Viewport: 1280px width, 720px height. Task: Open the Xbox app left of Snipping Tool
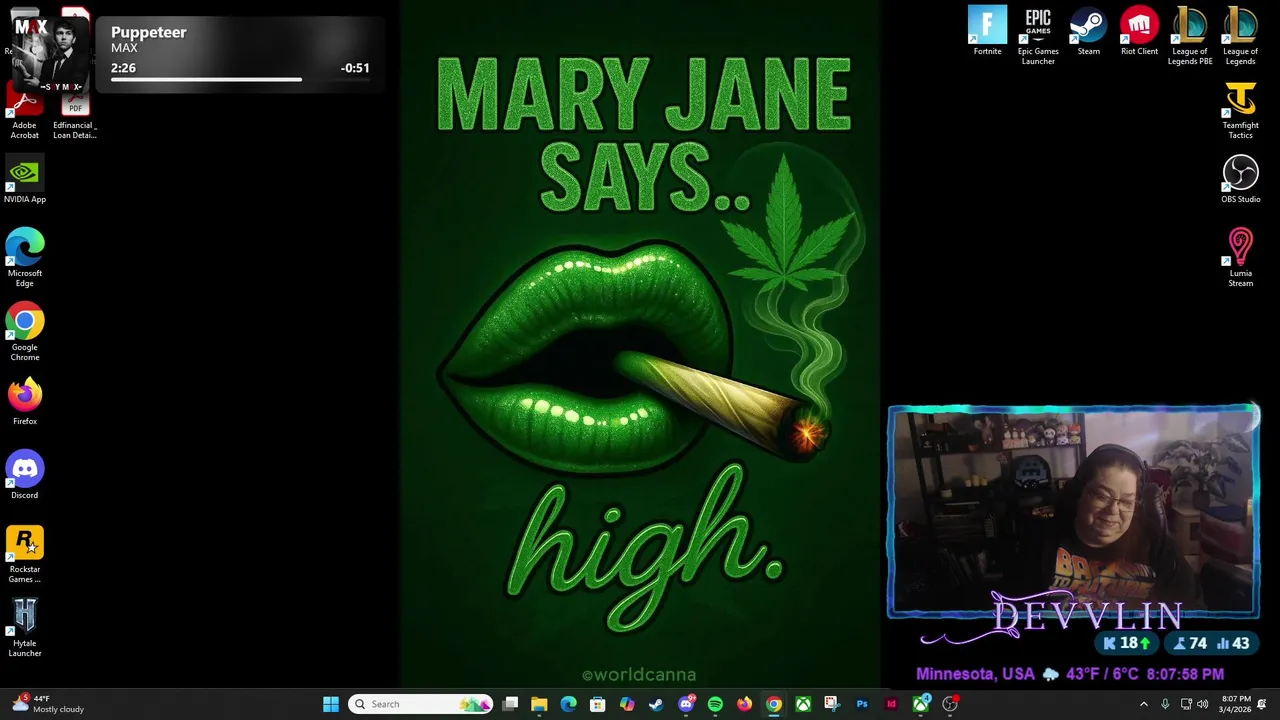click(x=803, y=704)
